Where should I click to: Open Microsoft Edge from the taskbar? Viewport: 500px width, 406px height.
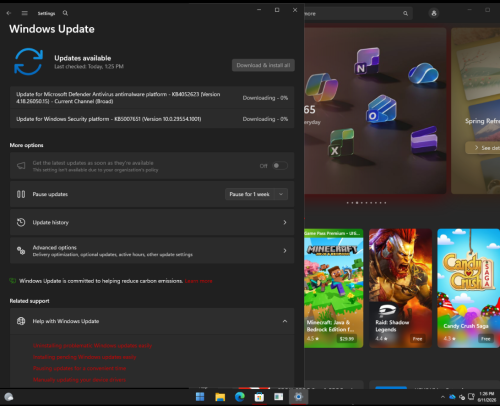(x=240, y=397)
